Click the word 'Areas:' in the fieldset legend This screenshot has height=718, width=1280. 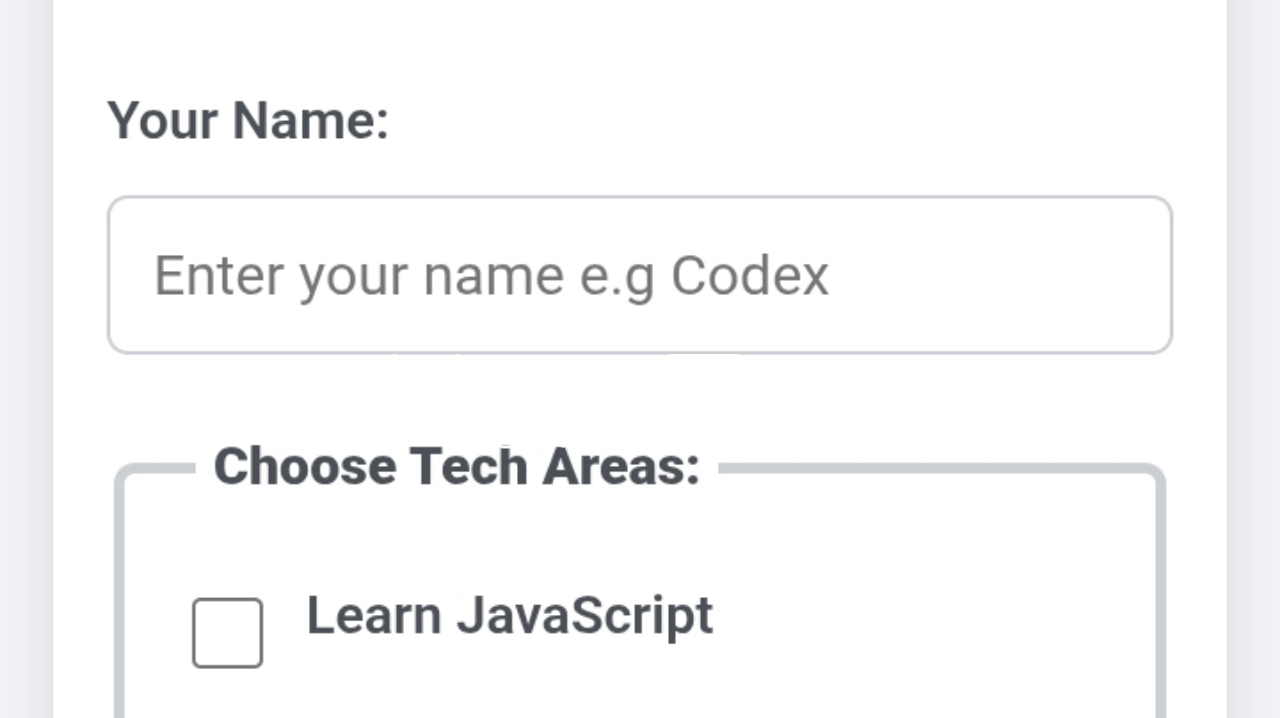pyautogui.click(x=621, y=466)
